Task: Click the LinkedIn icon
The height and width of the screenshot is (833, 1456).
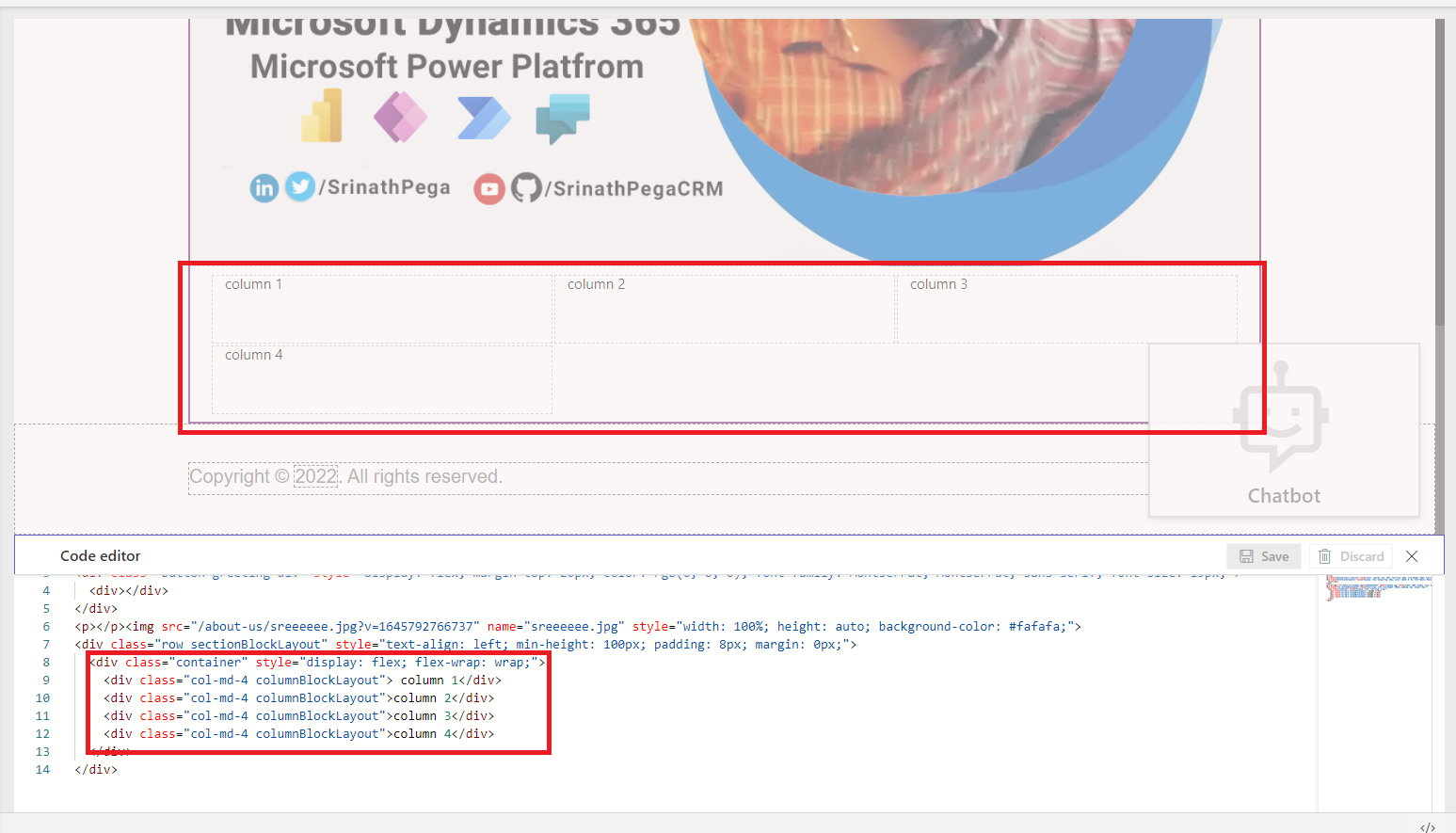Action: click(264, 188)
